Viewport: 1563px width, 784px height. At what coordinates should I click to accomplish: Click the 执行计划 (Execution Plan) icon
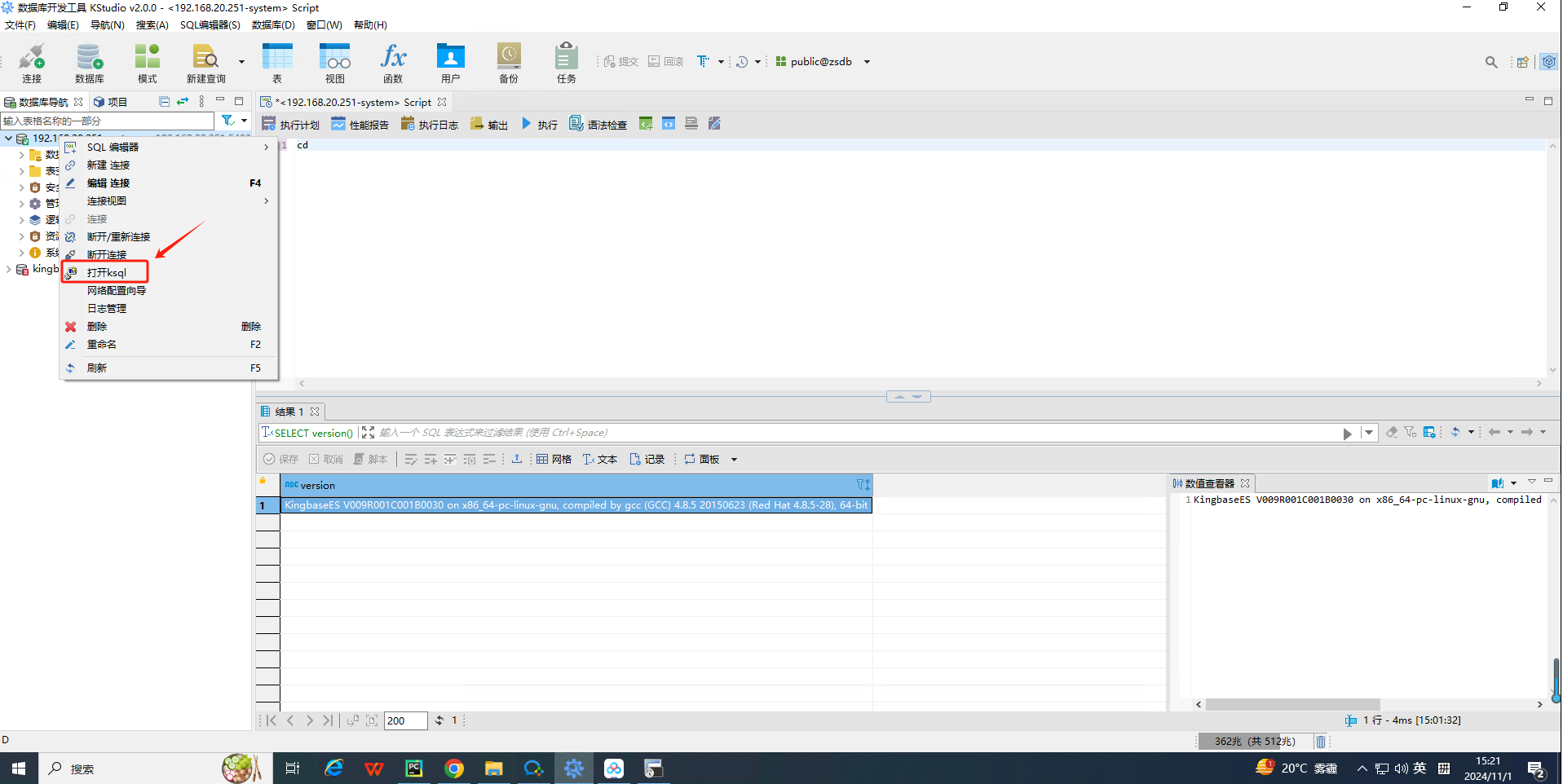point(290,125)
